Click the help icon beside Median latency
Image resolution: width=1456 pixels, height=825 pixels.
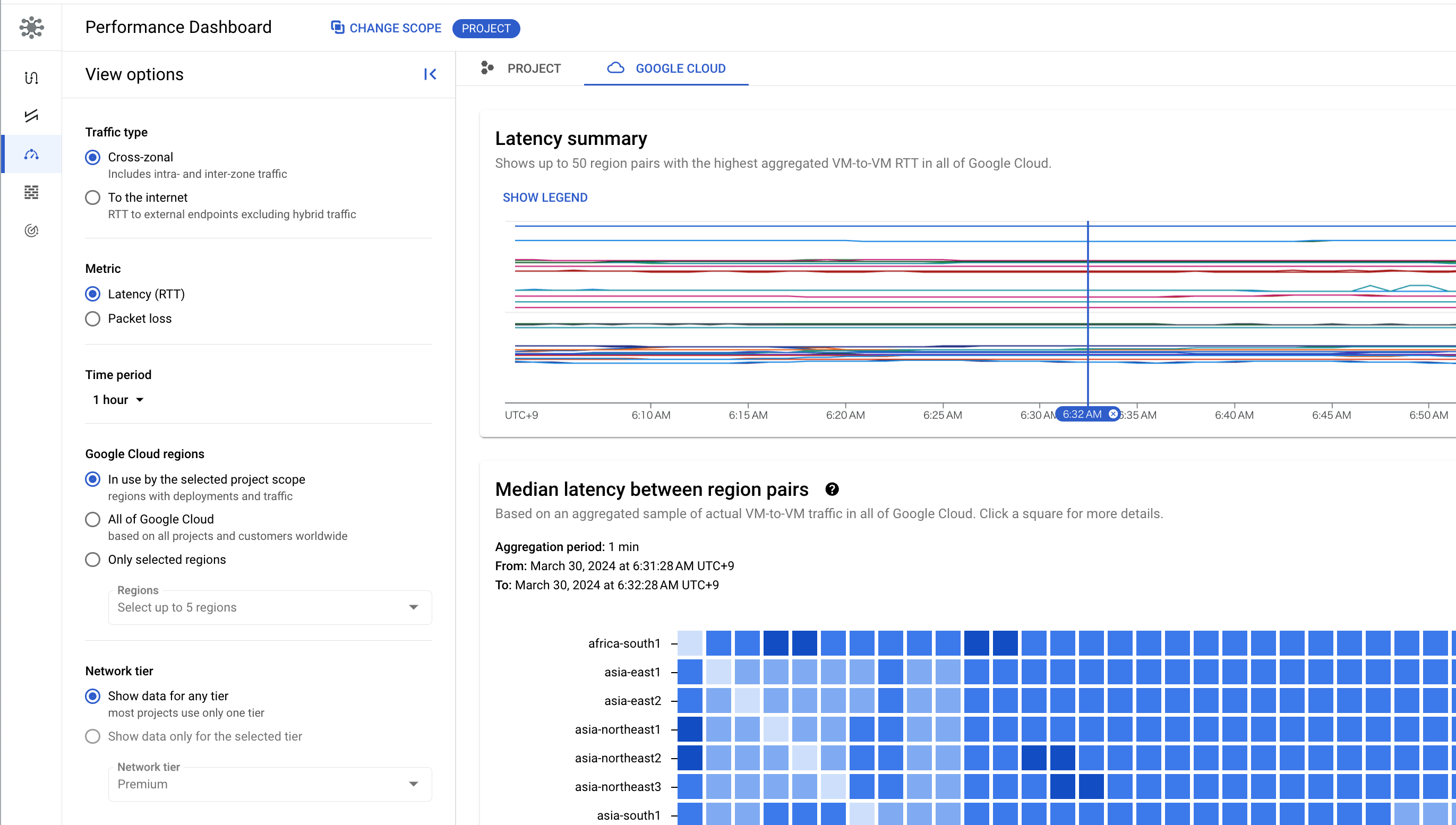[x=832, y=489]
